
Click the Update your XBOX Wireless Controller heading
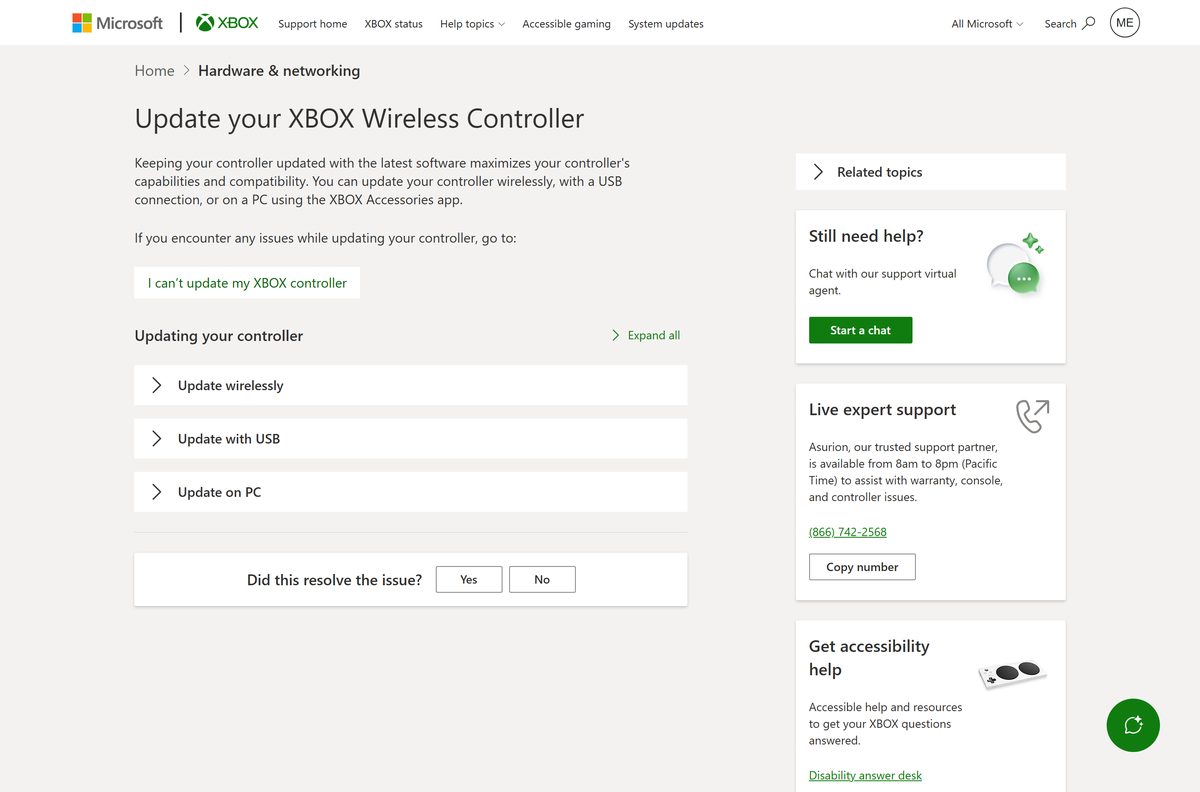point(359,118)
